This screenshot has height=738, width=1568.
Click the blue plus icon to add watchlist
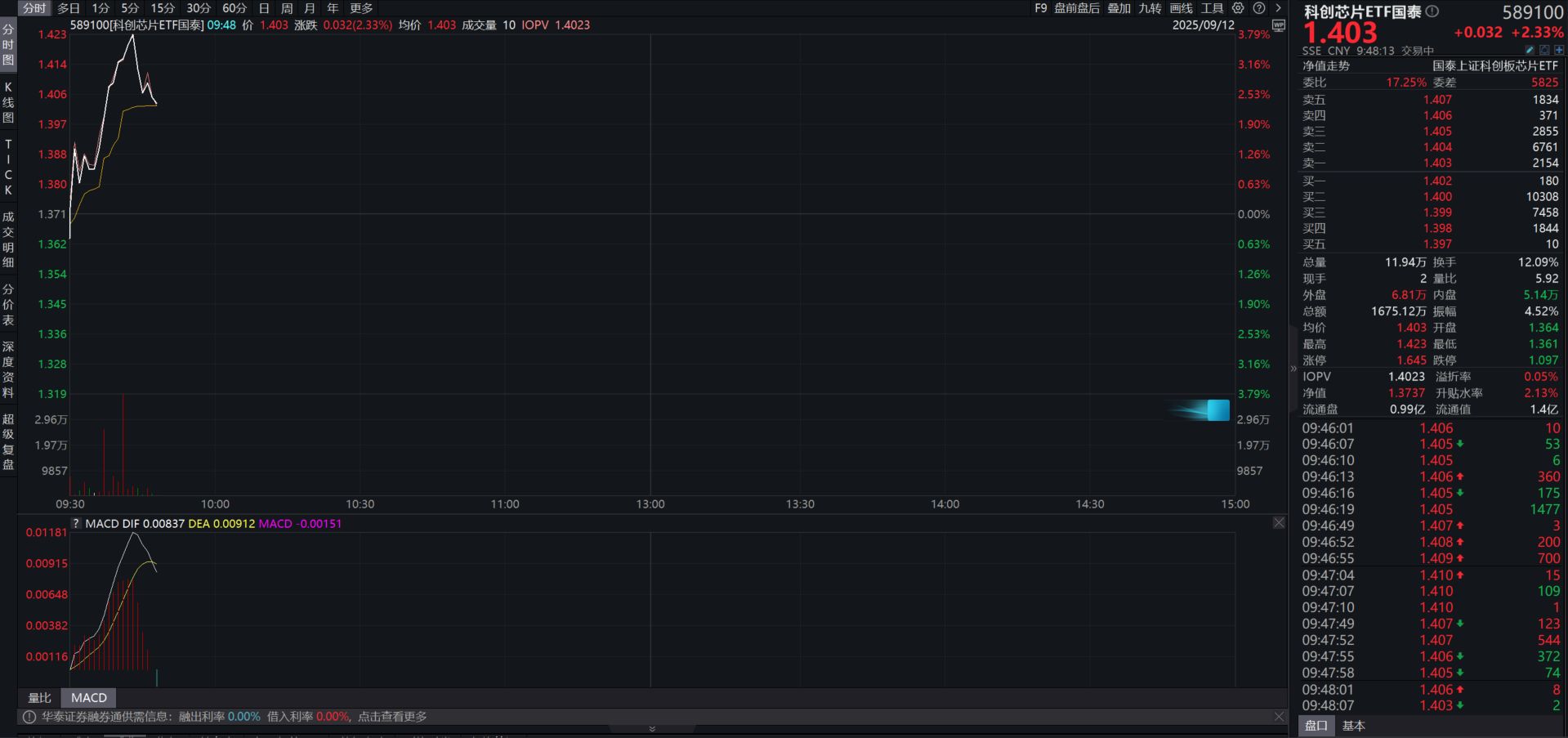click(x=1559, y=51)
